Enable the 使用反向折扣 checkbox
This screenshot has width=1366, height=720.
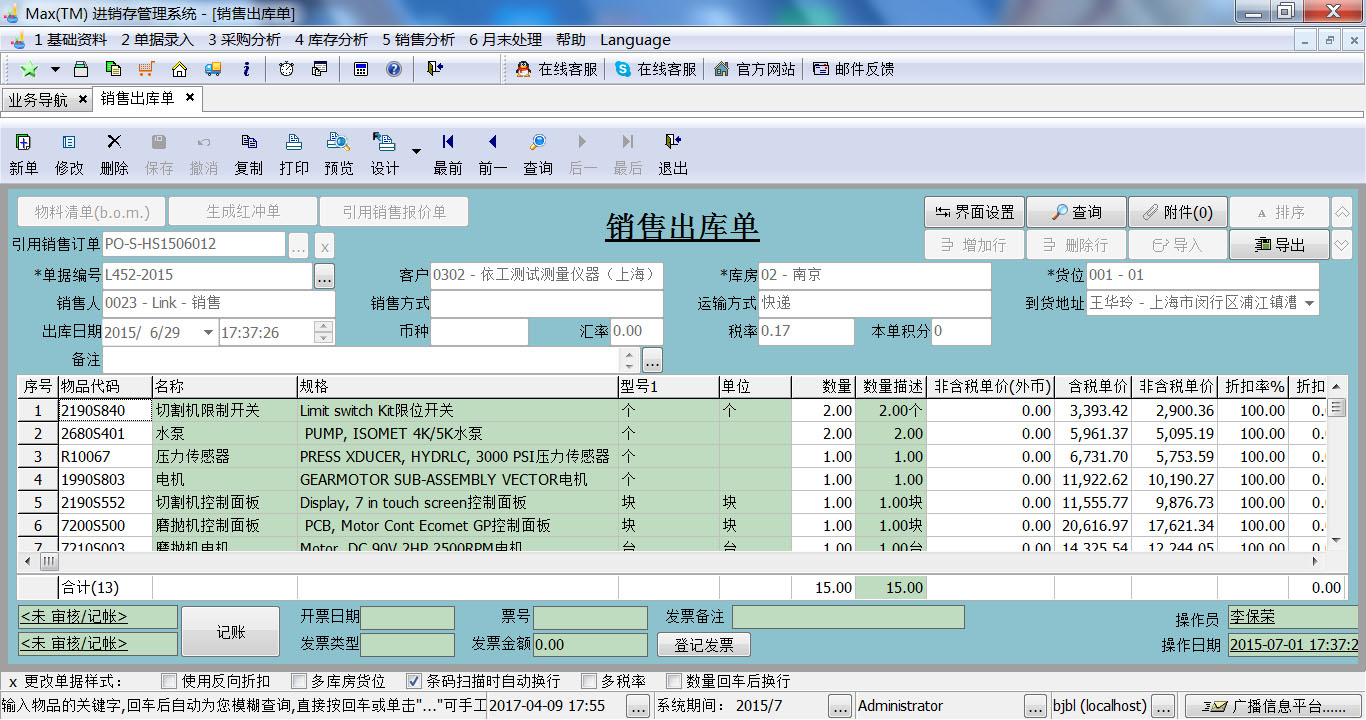169,681
